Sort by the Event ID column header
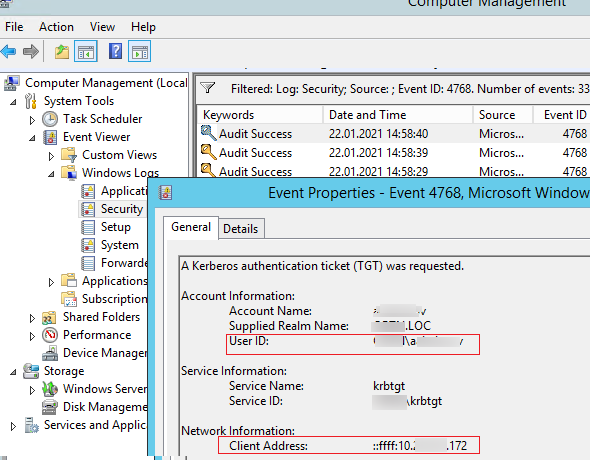The image size is (590, 460). [561, 115]
